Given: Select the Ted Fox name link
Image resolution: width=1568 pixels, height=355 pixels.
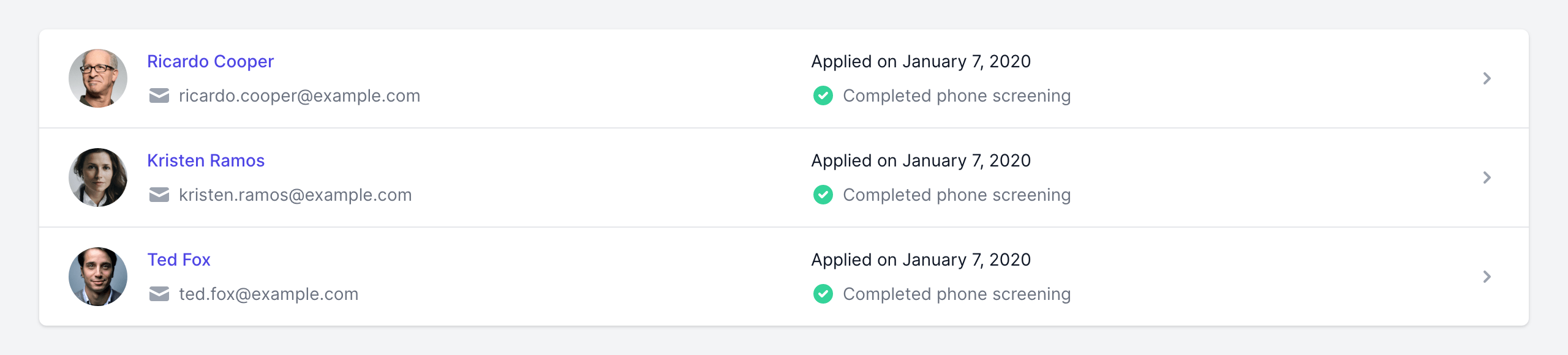Looking at the screenshot, I should (179, 260).
